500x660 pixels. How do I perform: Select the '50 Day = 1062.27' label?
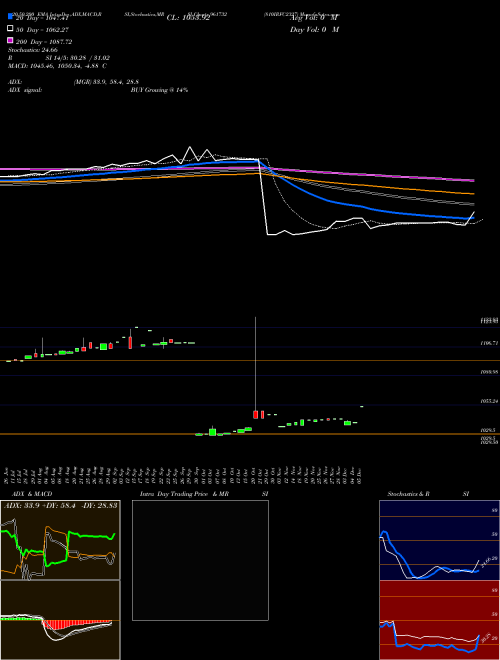coord(42,30)
